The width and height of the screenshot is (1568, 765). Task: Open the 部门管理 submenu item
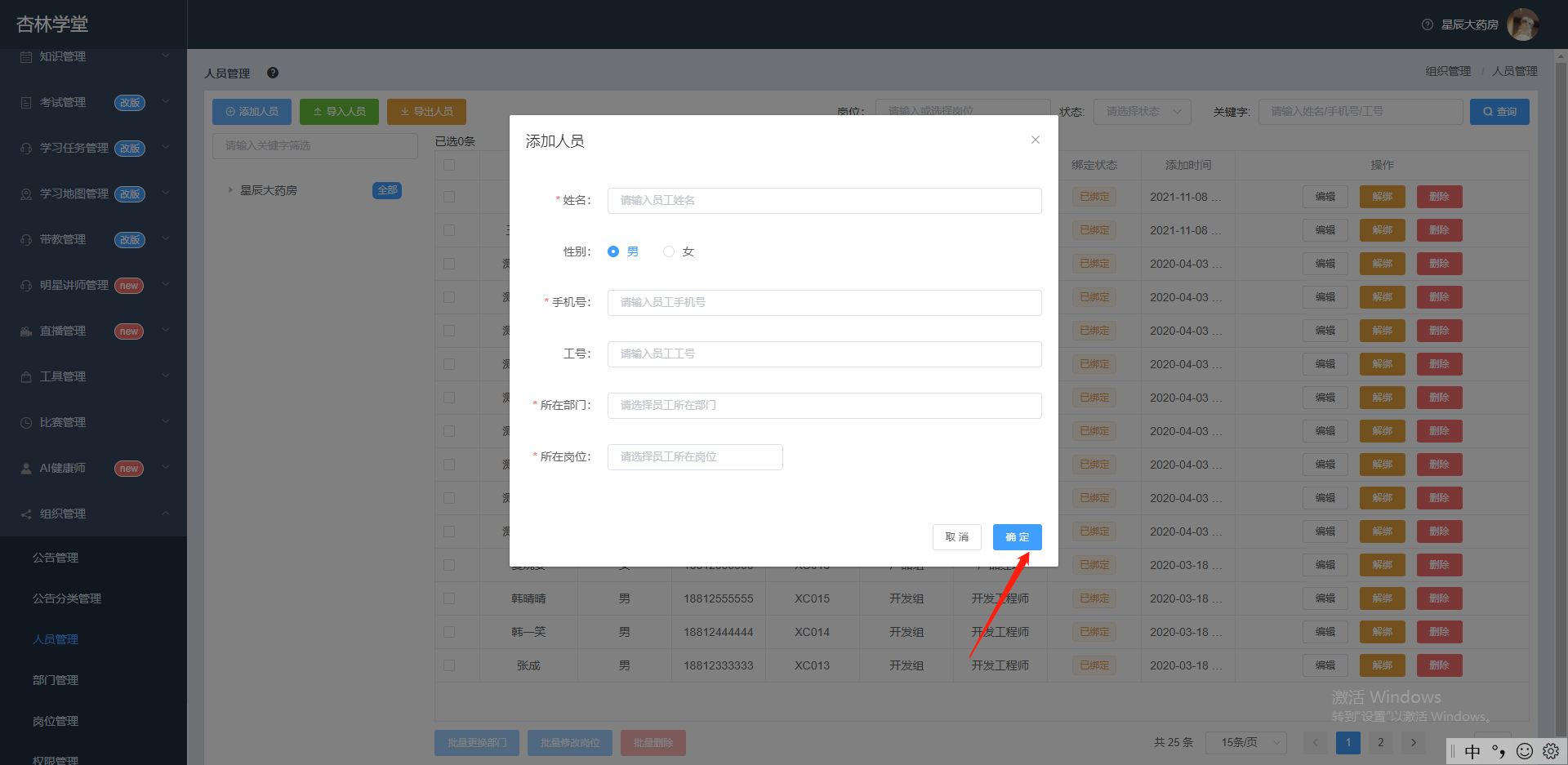56,680
